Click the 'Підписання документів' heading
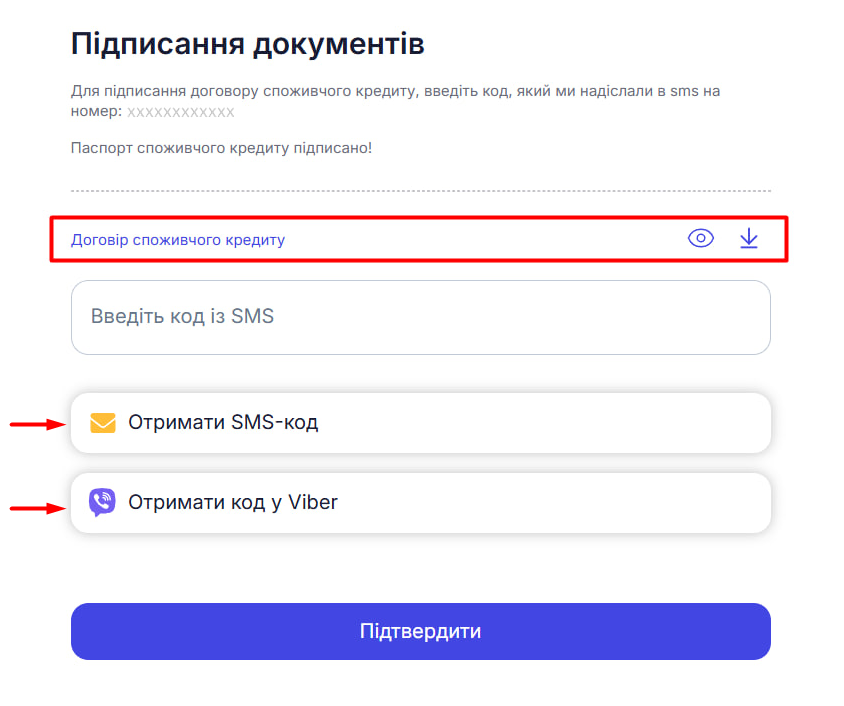Image resolution: width=844 pixels, height=706 pixels. coord(248,44)
